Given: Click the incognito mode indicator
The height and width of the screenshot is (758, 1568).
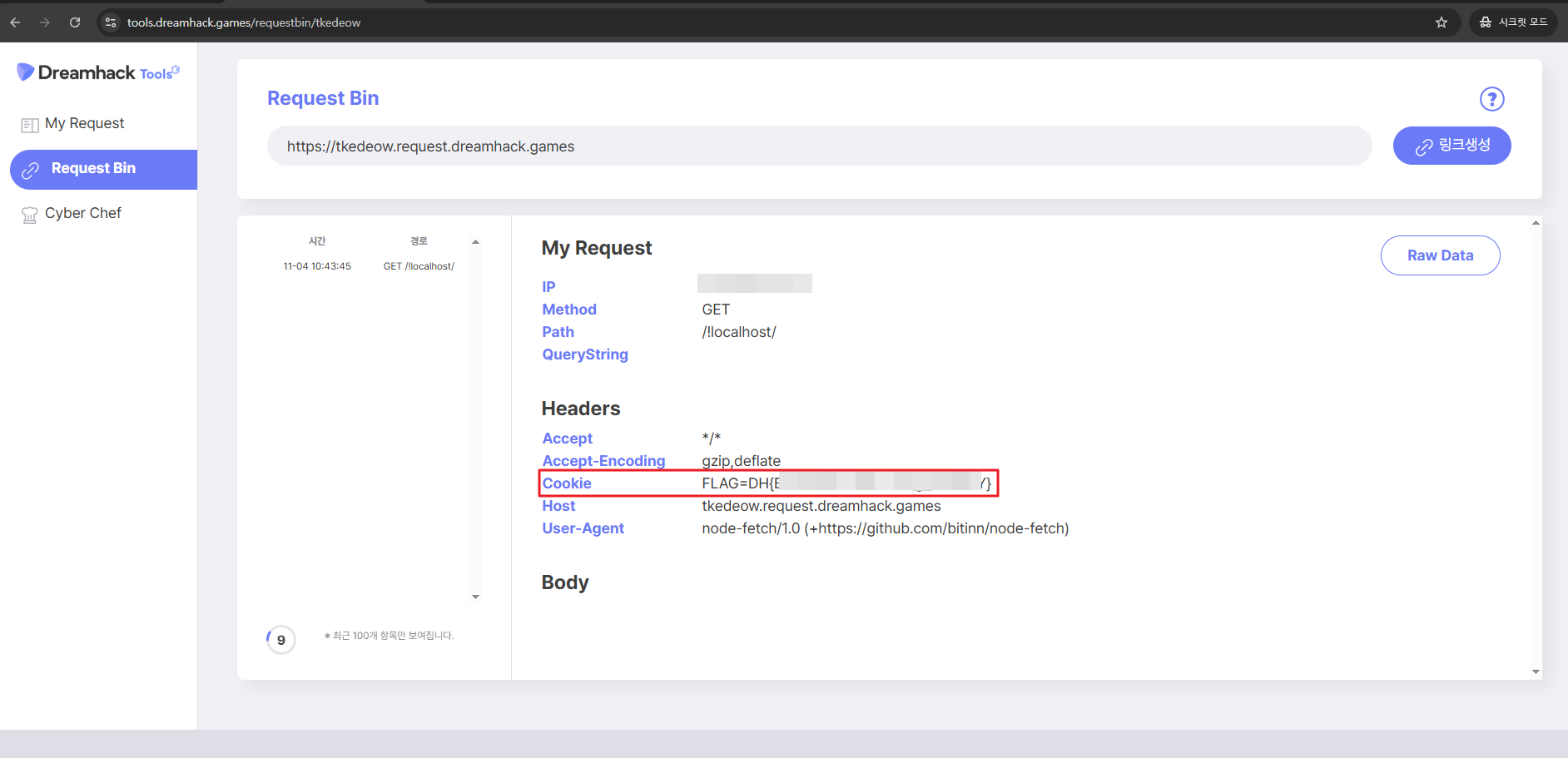Looking at the screenshot, I should click(x=1514, y=22).
